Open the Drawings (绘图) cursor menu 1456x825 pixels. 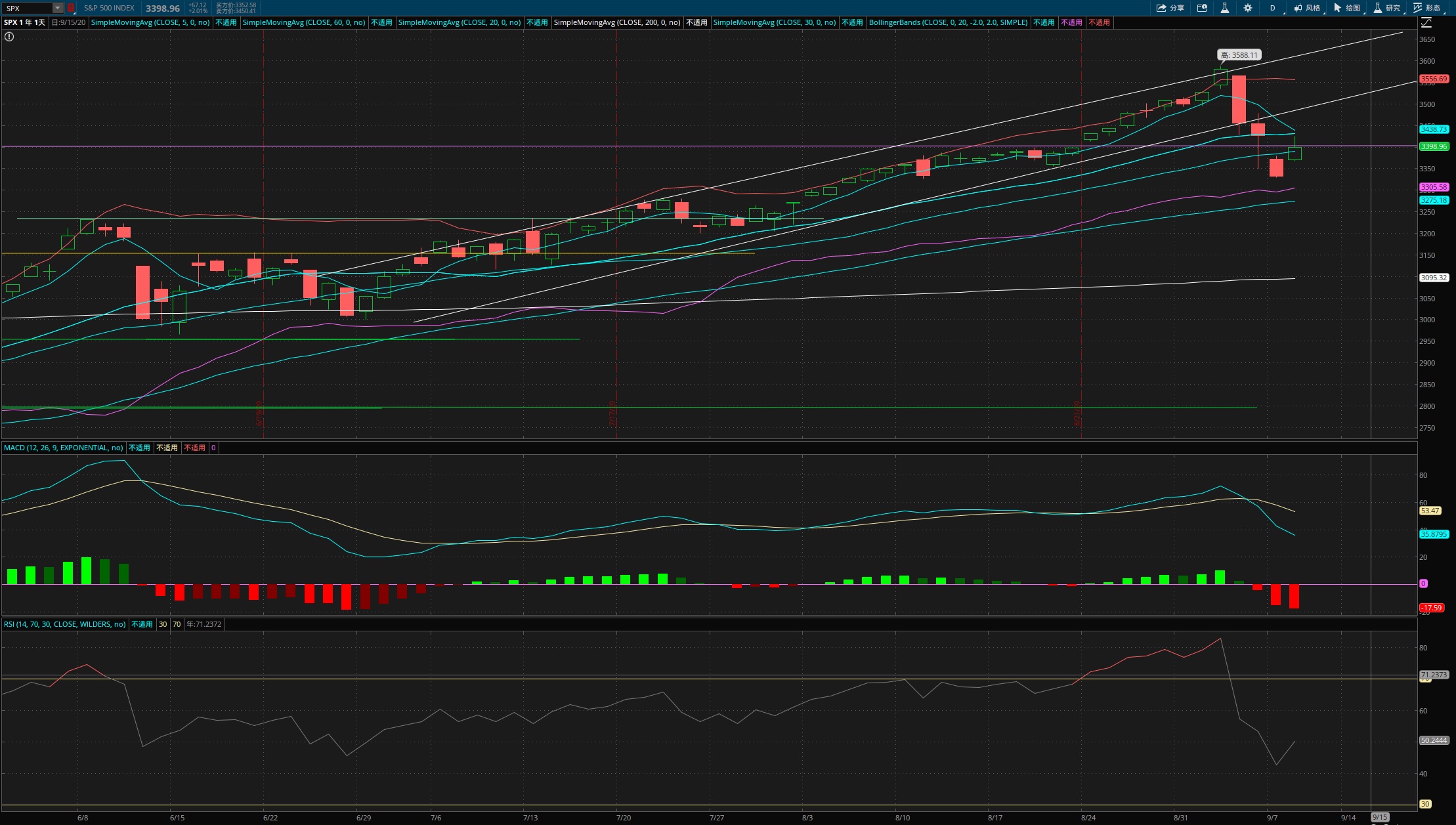1347,8
